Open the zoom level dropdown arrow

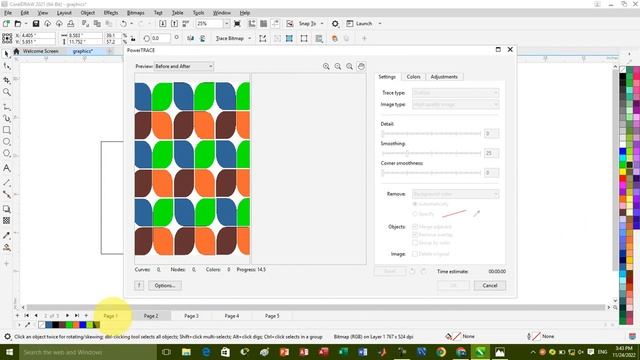pos(227,24)
